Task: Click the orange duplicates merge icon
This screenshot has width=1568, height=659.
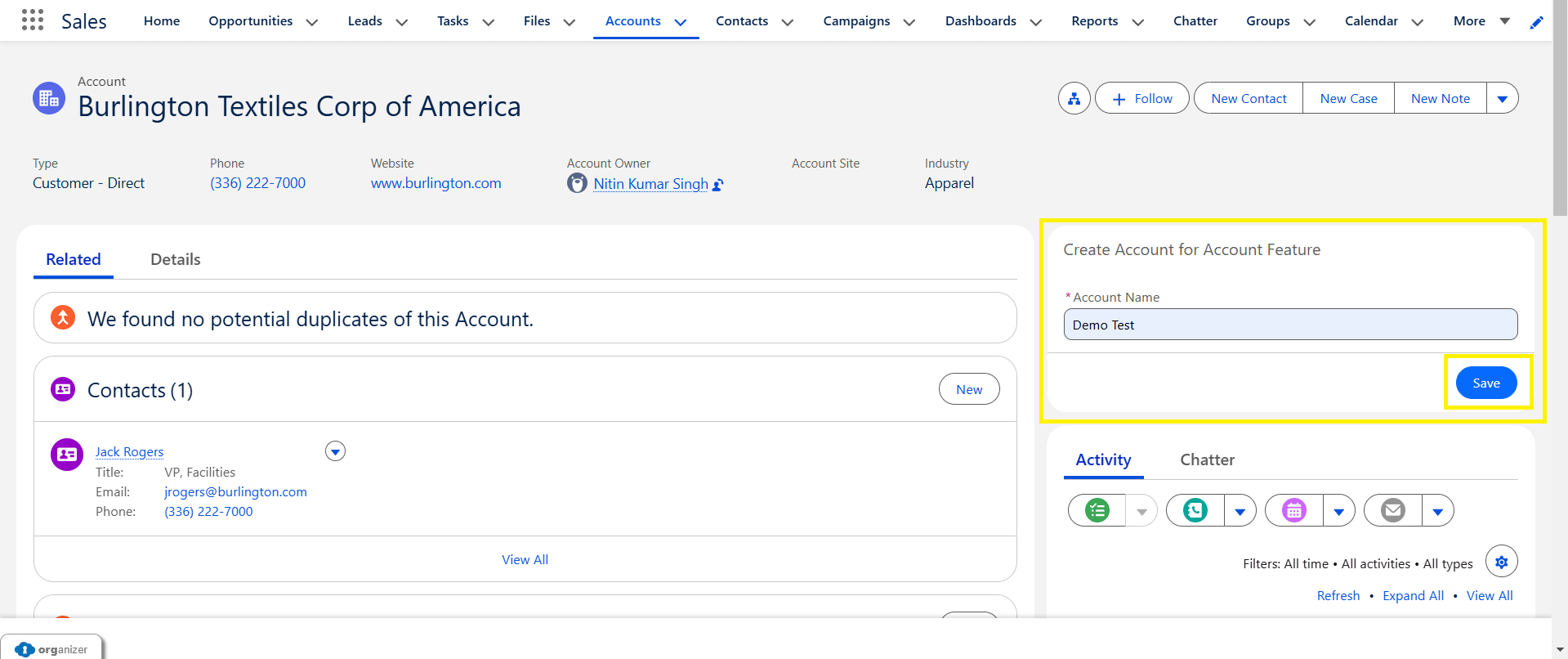Action: pos(63,317)
